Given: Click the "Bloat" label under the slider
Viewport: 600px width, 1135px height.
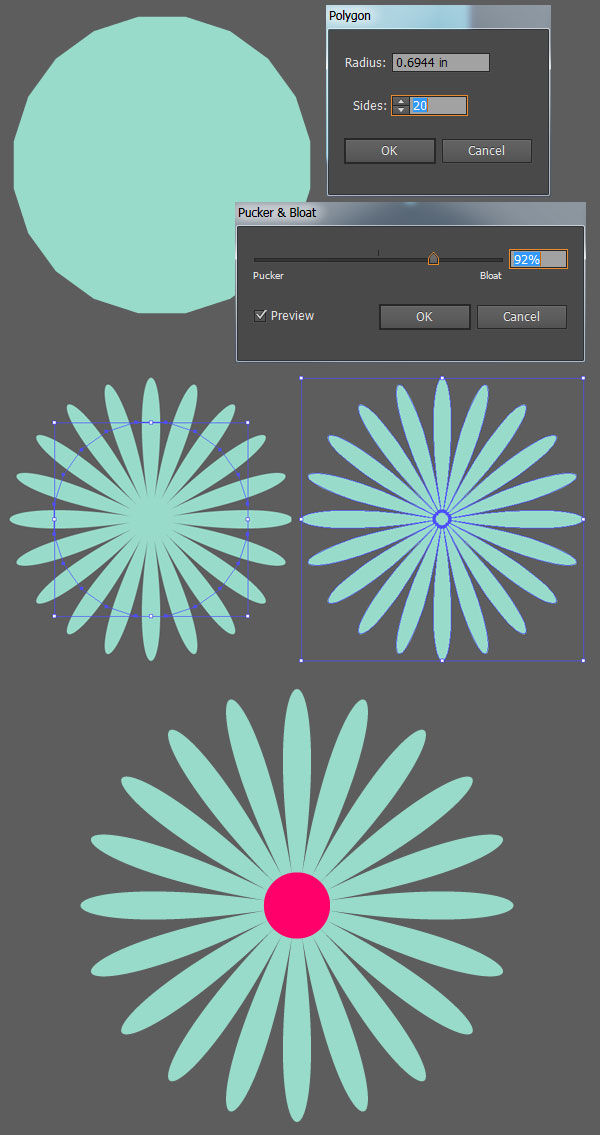Looking at the screenshot, I should click(x=491, y=276).
